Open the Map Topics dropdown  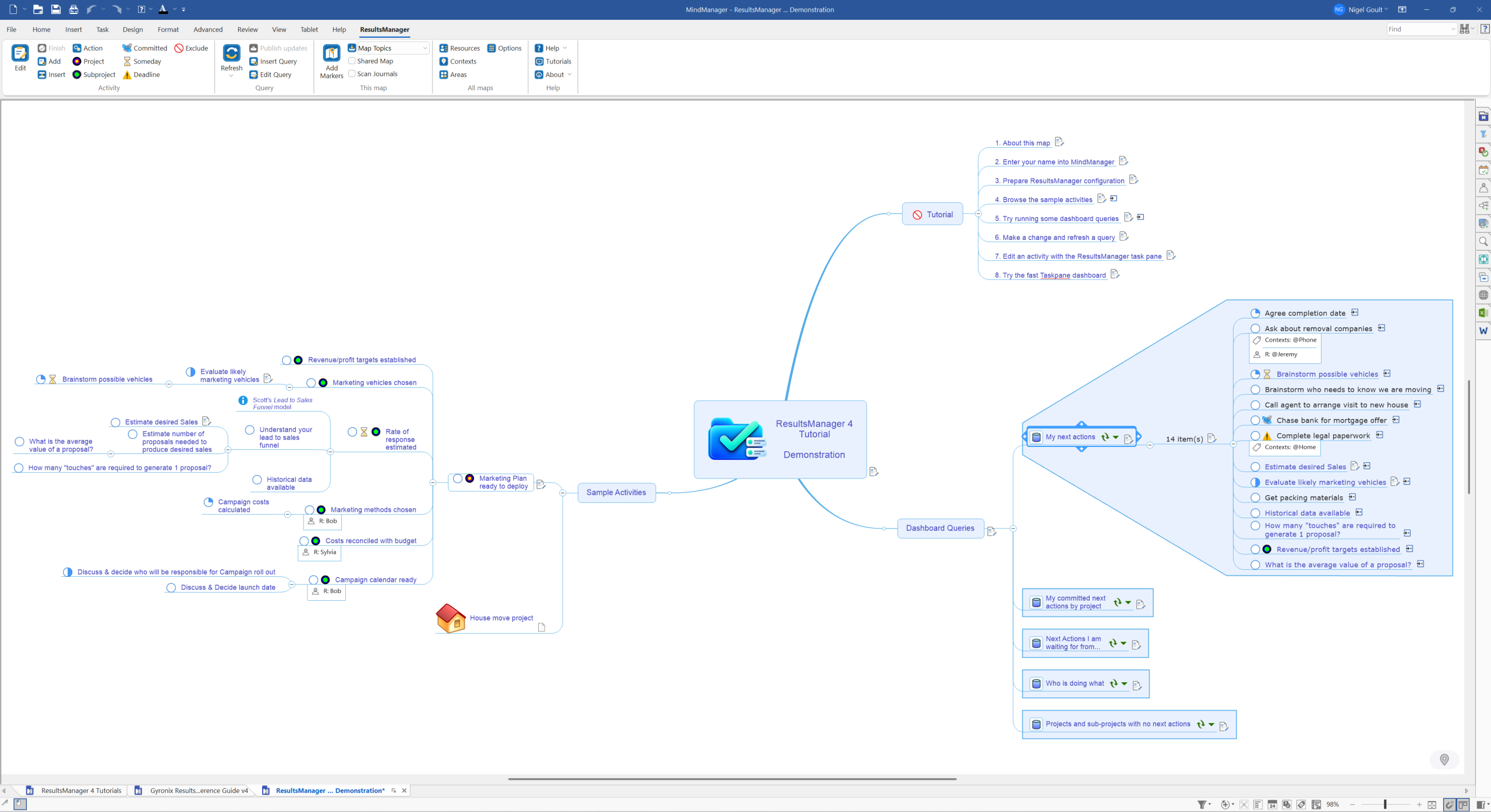(425, 48)
